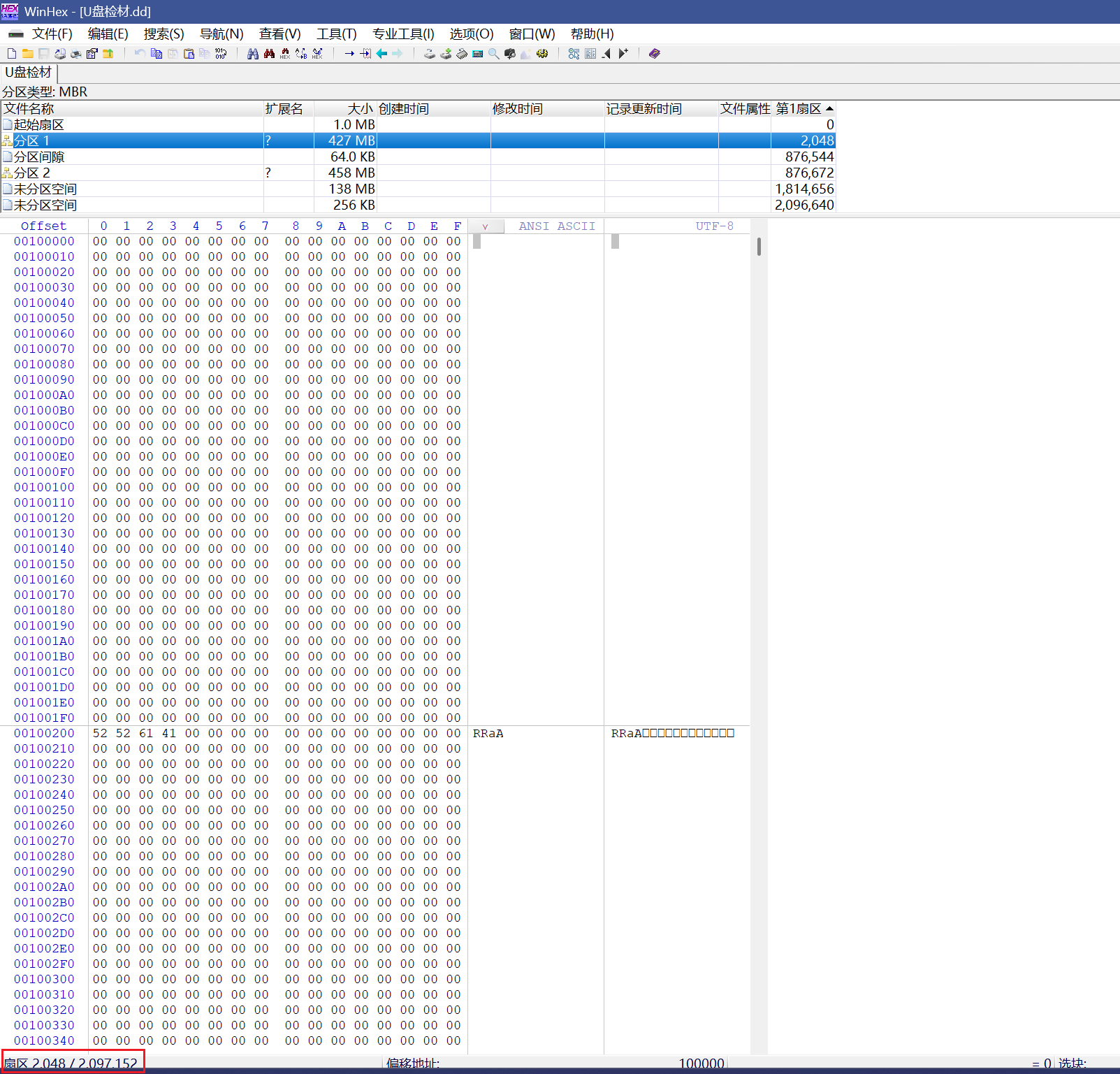Click the Help book icon
Viewport: 1120px width, 1074px height.
click(654, 54)
